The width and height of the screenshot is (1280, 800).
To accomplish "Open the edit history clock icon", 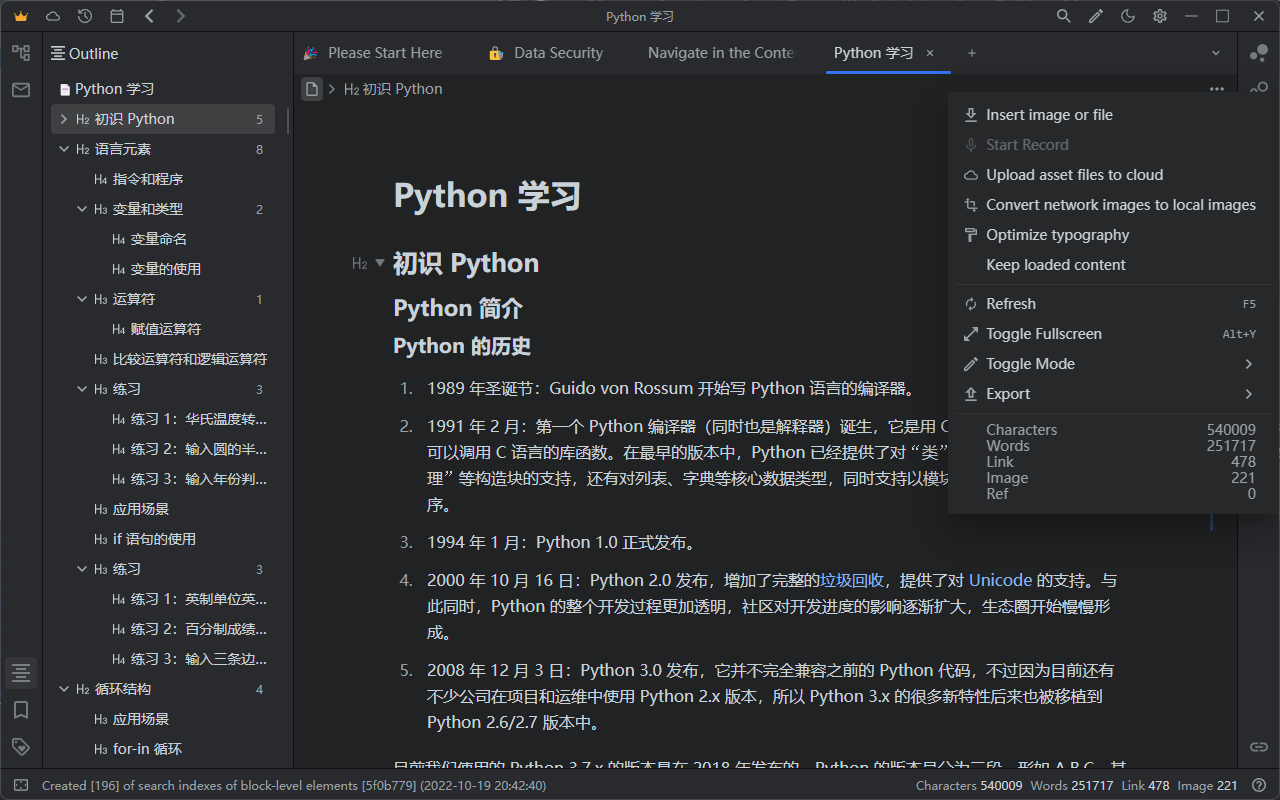I will pos(85,16).
